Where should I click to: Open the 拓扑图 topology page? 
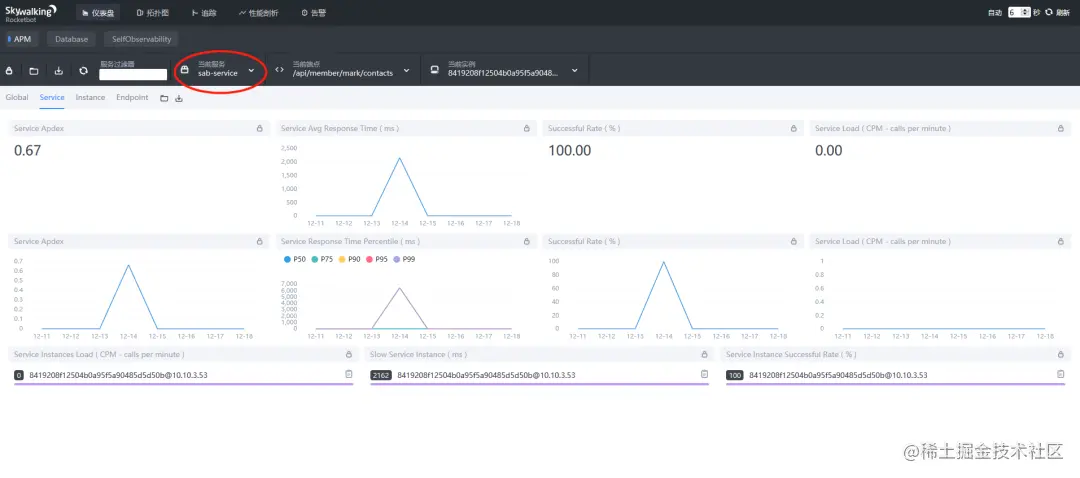pyautogui.click(x=152, y=13)
